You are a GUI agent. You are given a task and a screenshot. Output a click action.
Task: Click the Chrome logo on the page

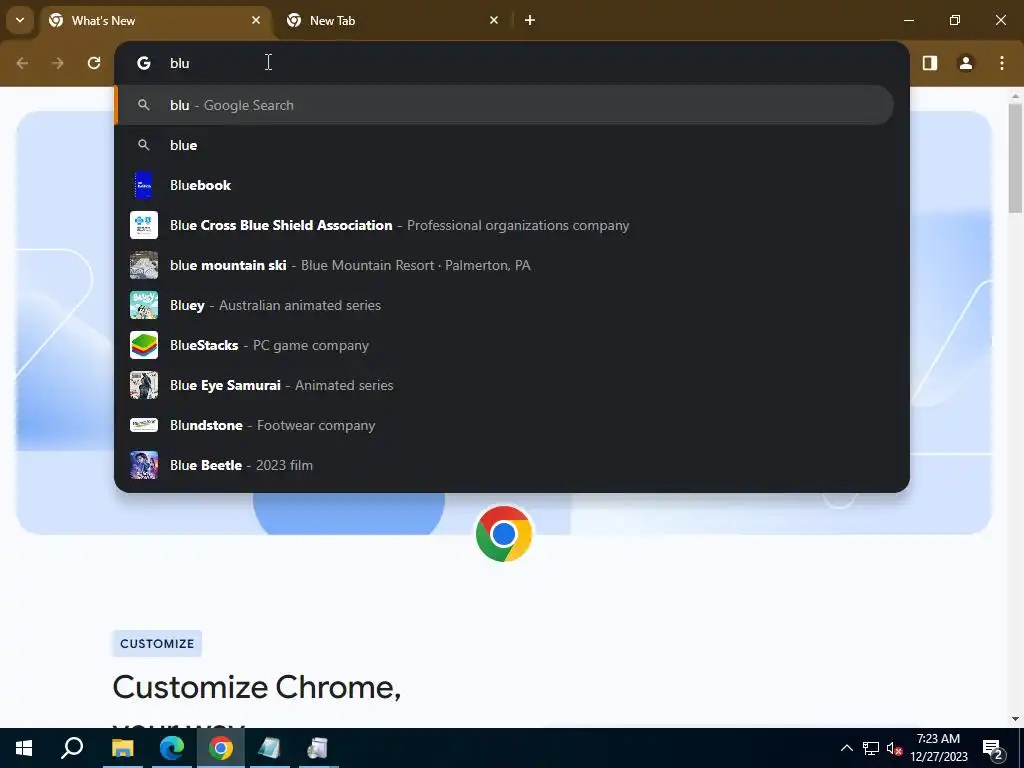(x=504, y=534)
